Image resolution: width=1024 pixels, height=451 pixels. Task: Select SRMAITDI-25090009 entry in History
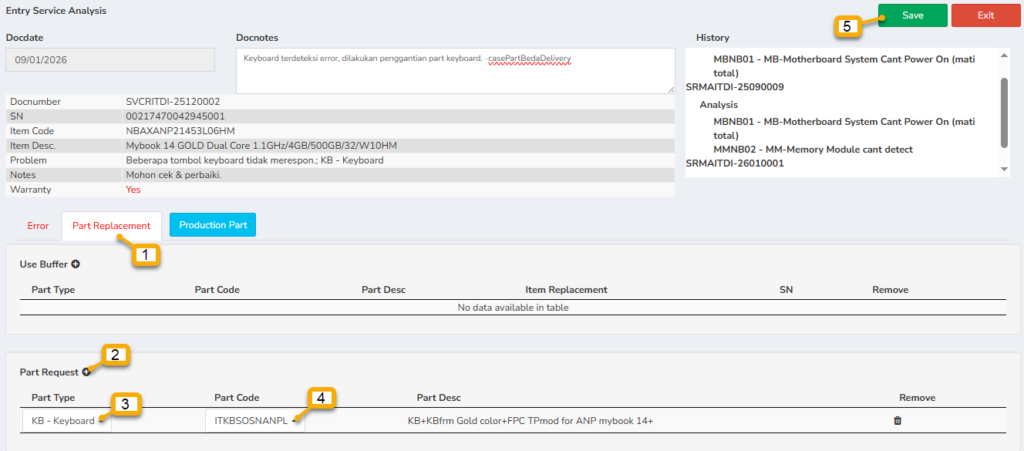(735, 87)
